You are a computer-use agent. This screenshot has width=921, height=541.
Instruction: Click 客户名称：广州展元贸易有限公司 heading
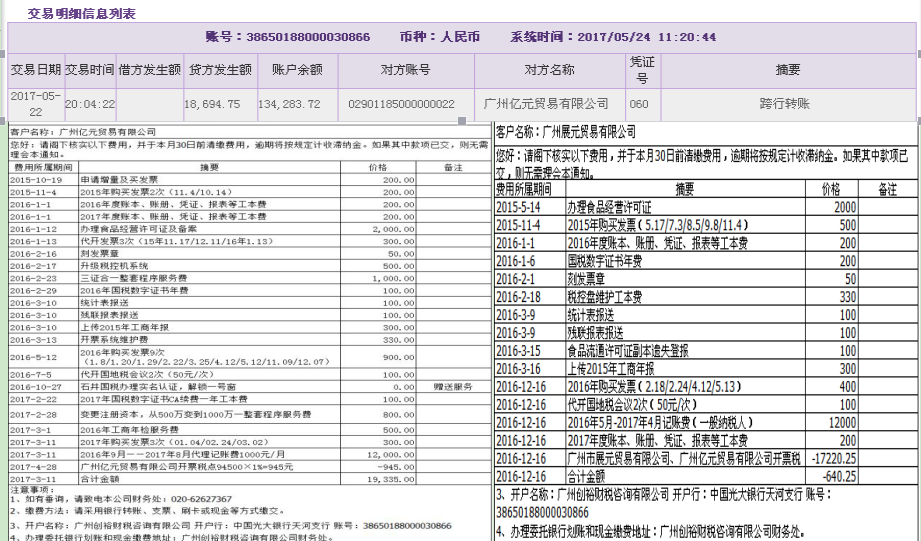coord(566,132)
